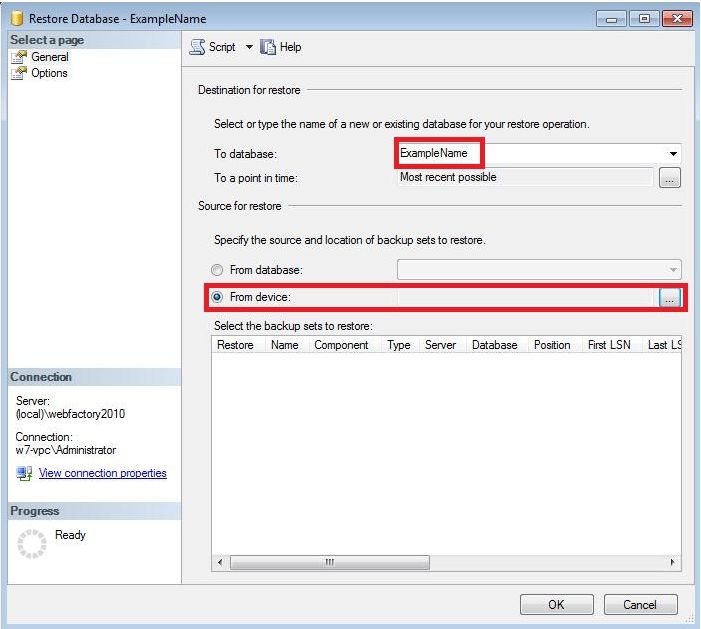The height and width of the screenshot is (629, 701).
Task: Open the Script dropdown arrow
Action: tap(249, 47)
